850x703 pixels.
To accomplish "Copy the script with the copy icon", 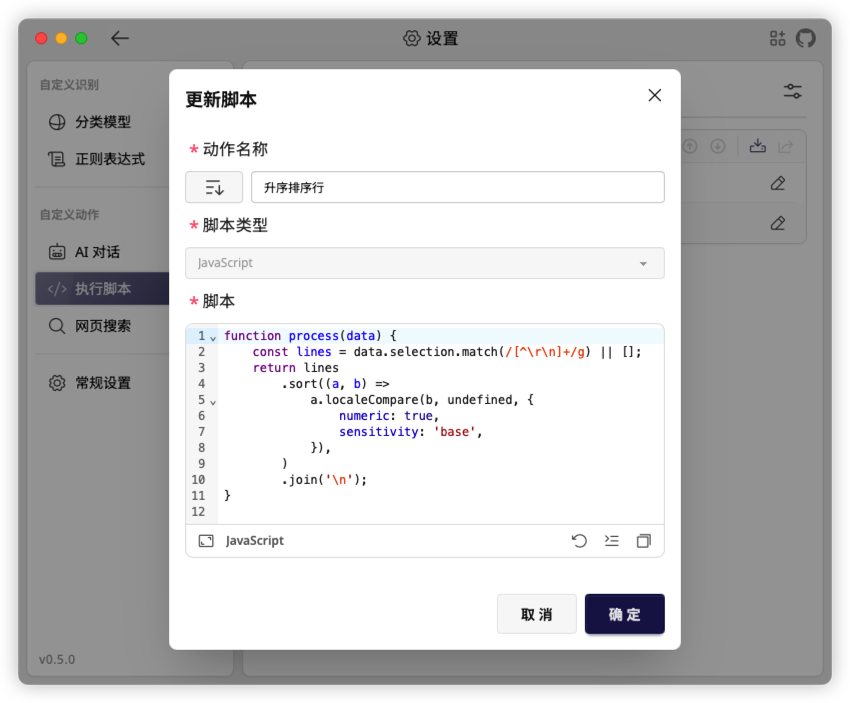I will point(643,541).
